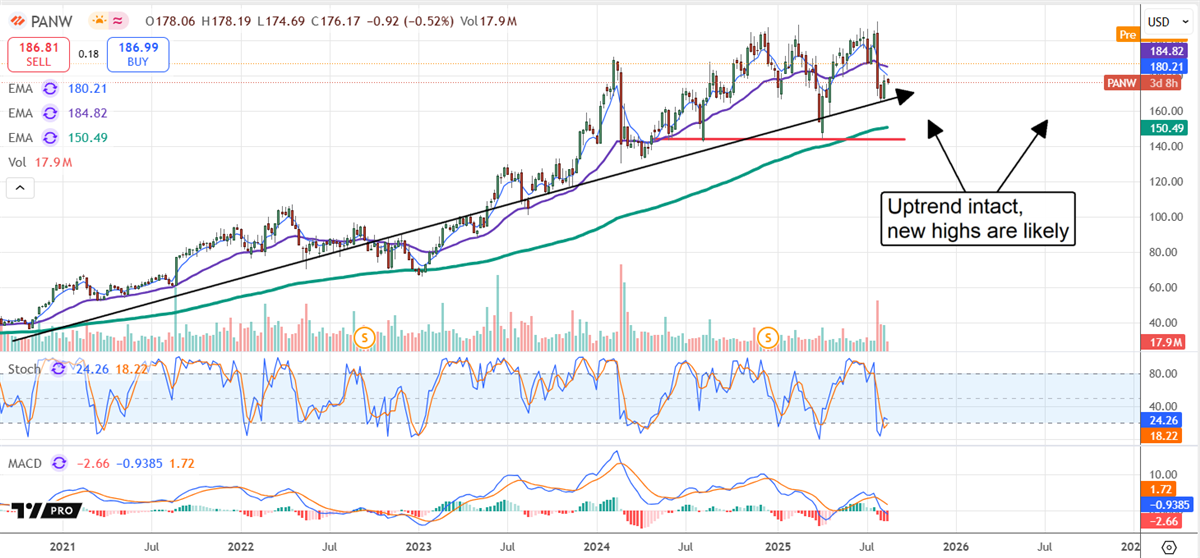Click the 2023 label on time axis
The height and width of the screenshot is (558, 1200).
coord(418,547)
